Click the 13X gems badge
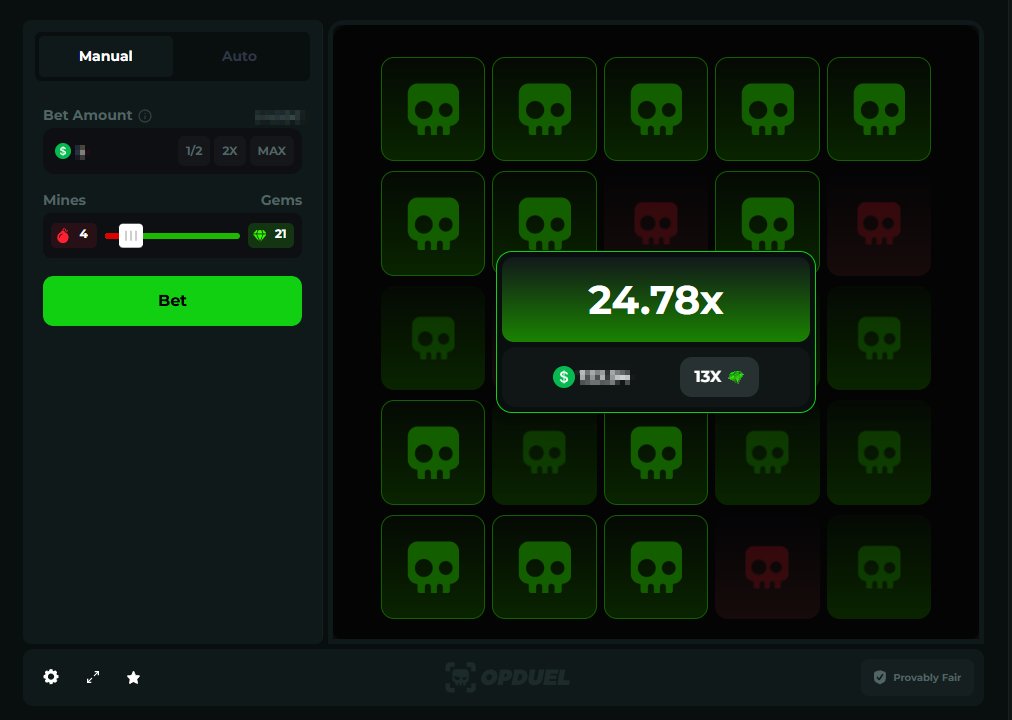 pos(719,377)
